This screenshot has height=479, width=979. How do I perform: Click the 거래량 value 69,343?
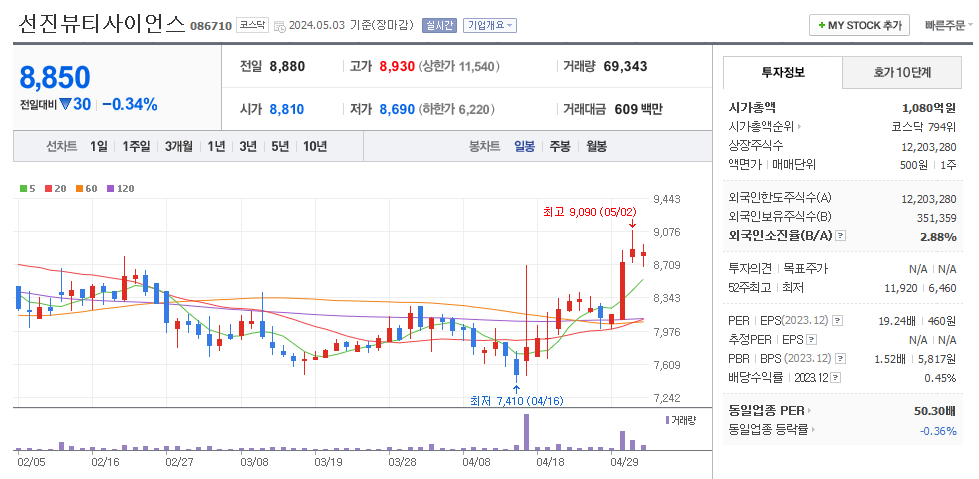click(626, 66)
